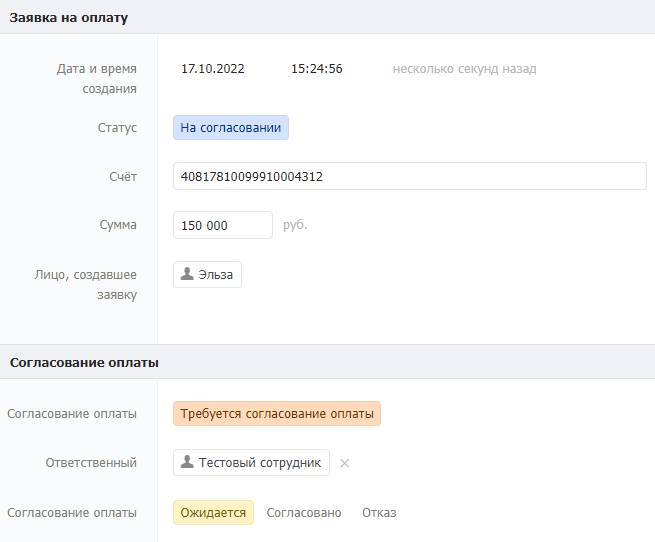655x542 pixels.
Task: Click the На согласовании status badge
Action: tap(231, 127)
